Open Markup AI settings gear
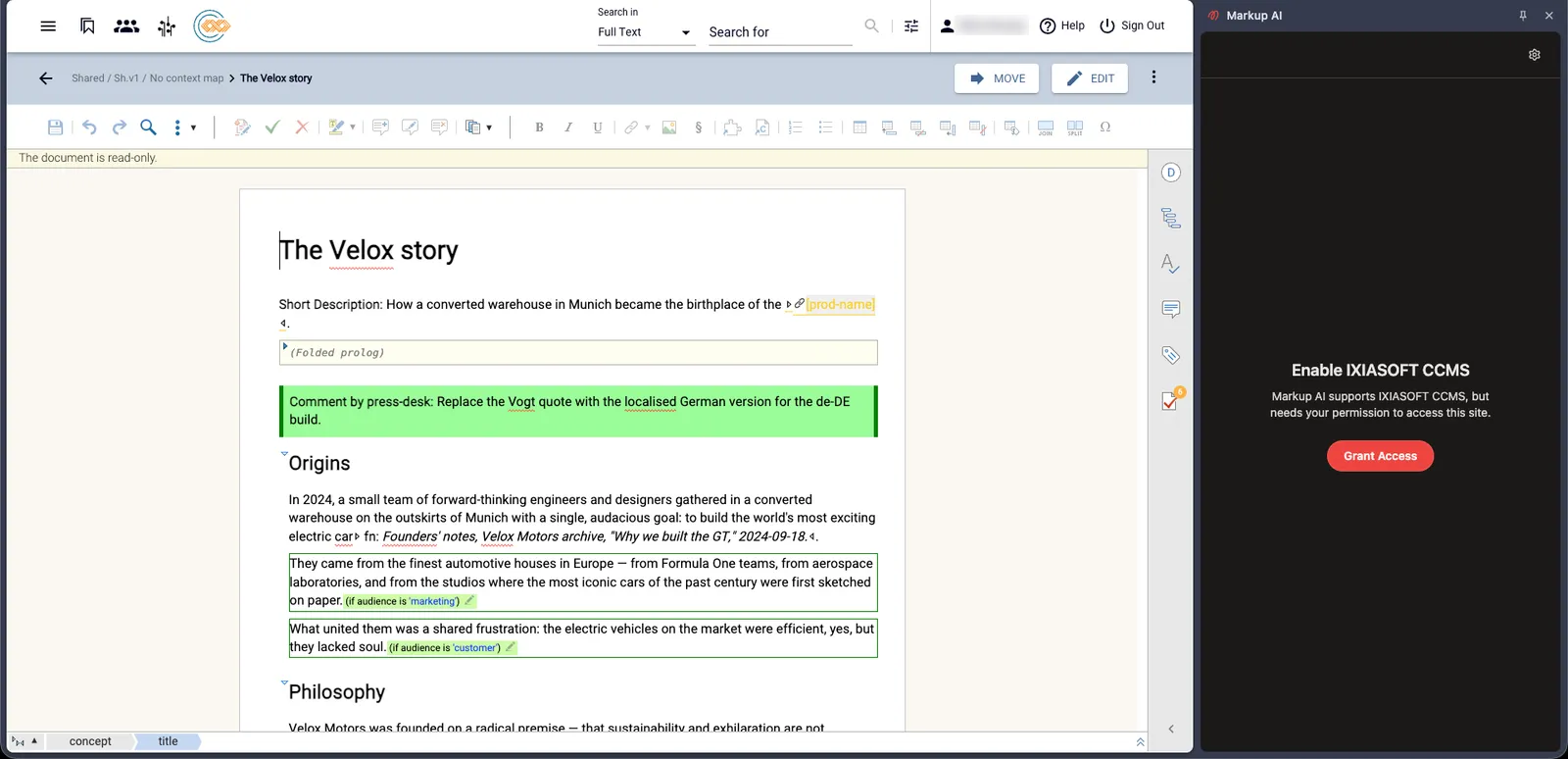Image resolution: width=1568 pixels, height=759 pixels. click(x=1535, y=55)
